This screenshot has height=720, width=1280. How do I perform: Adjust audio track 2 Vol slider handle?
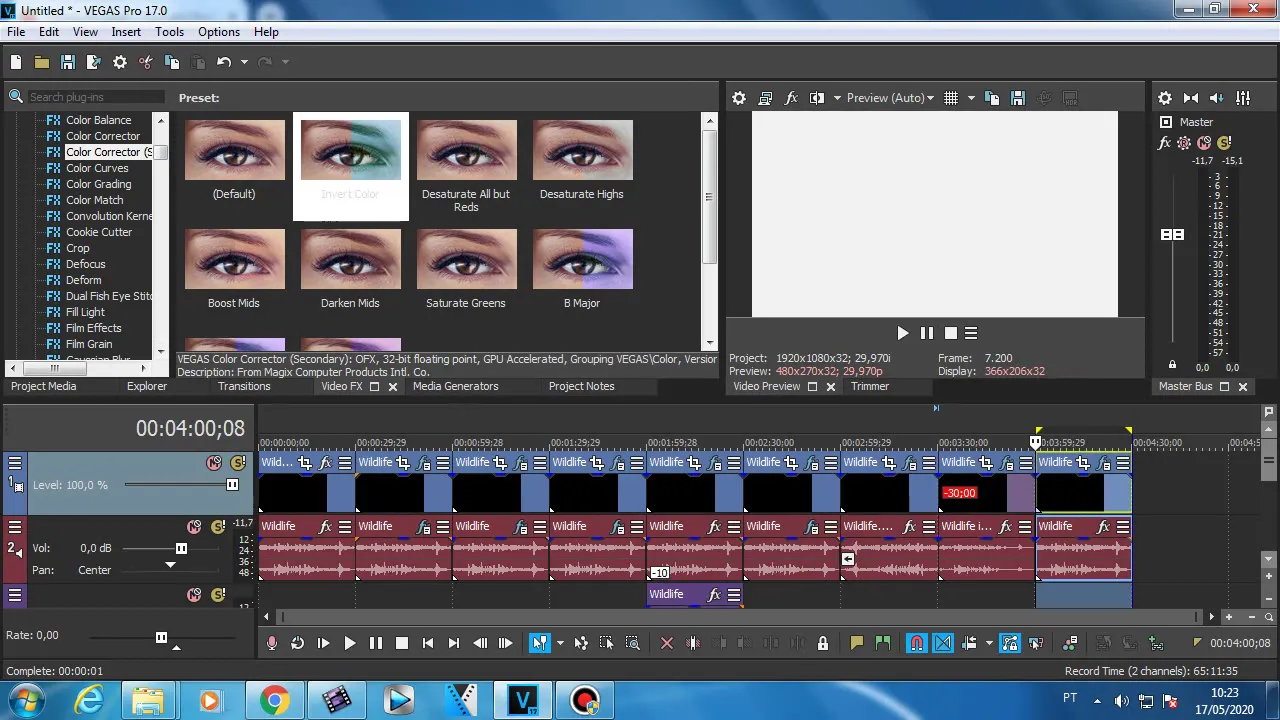tap(181, 548)
